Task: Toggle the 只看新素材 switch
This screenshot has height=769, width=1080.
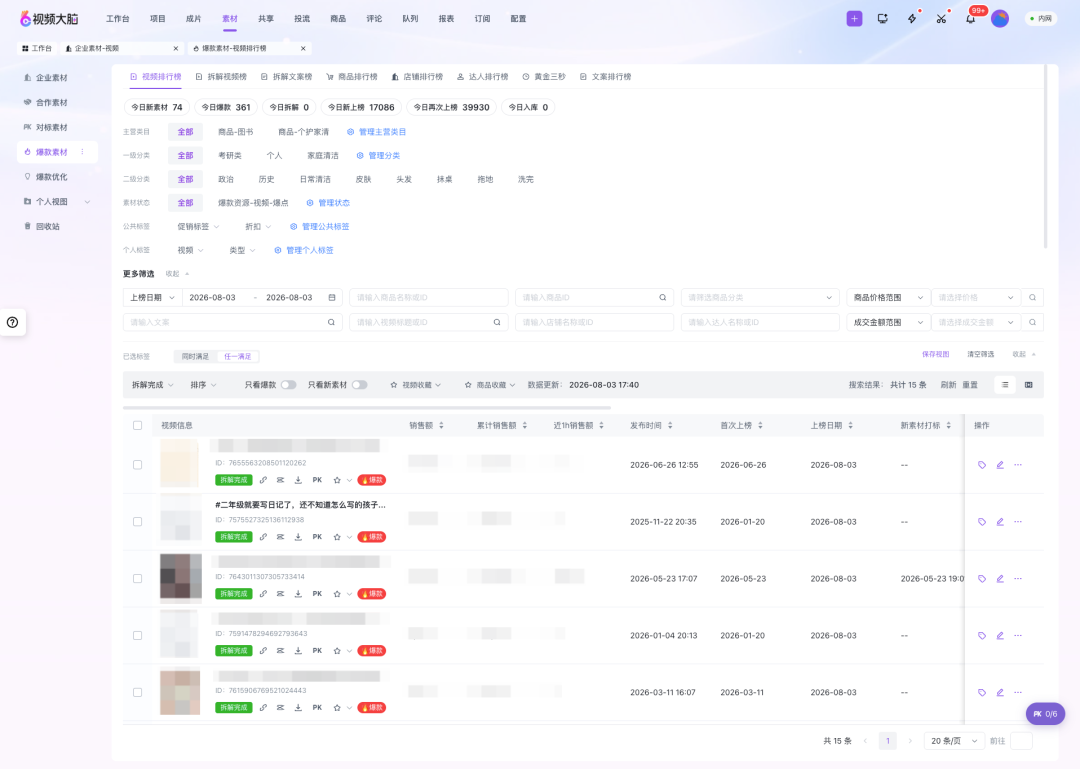Action: click(x=360, y=384)
